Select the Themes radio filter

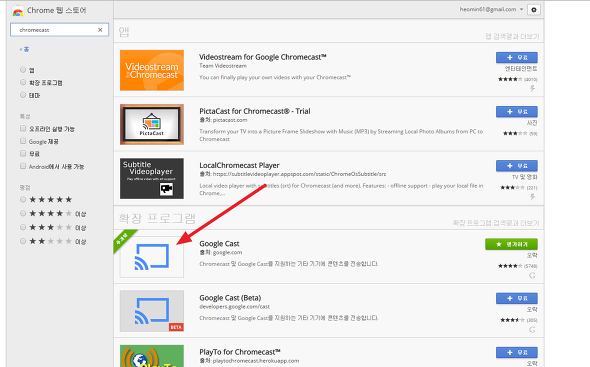23,95
